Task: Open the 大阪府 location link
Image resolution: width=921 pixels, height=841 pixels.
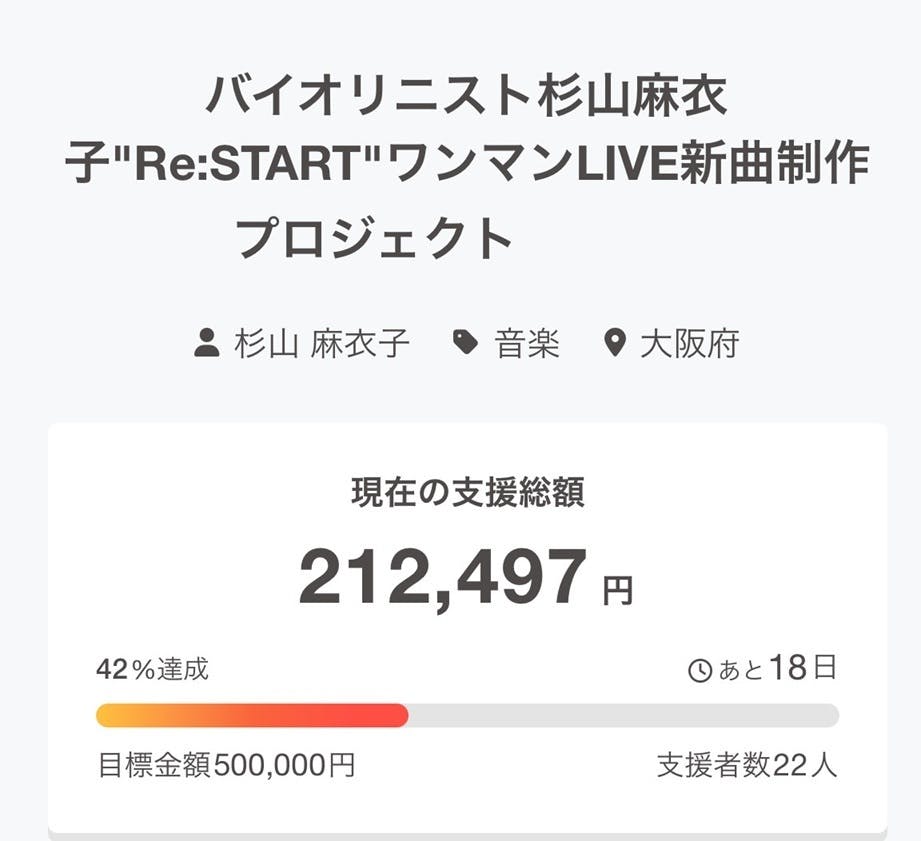Action: [x=689, y=344]
